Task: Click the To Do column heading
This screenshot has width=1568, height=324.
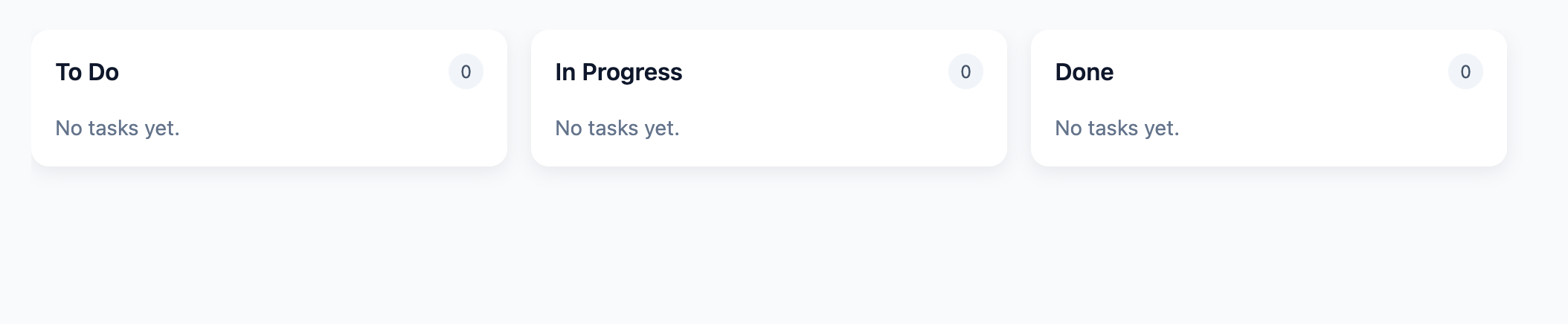Action: click(87, 72)
